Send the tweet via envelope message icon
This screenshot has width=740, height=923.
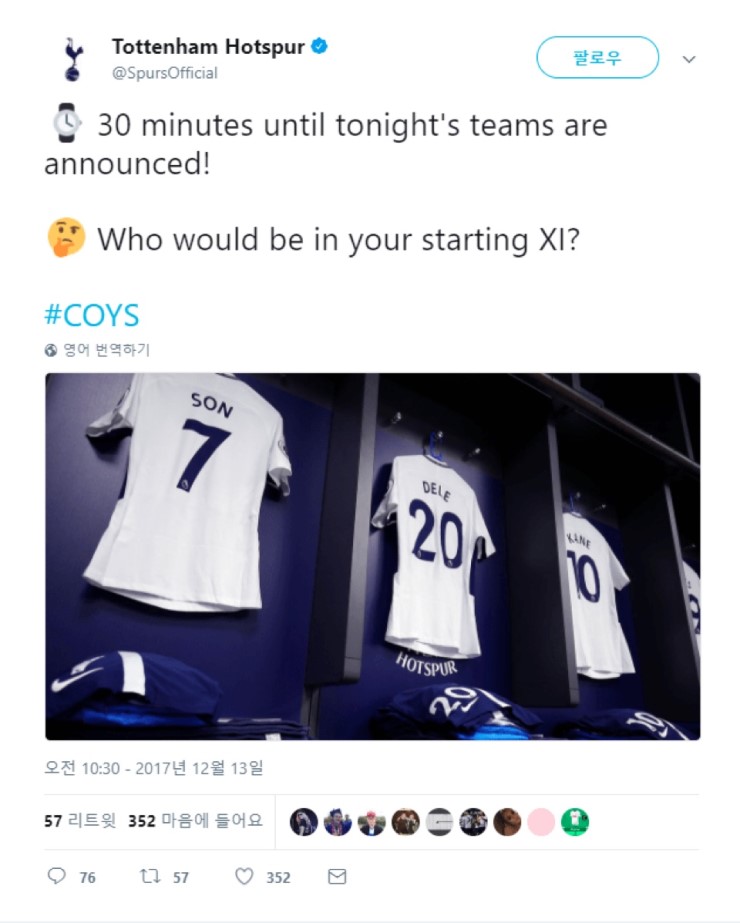[337, 876]
